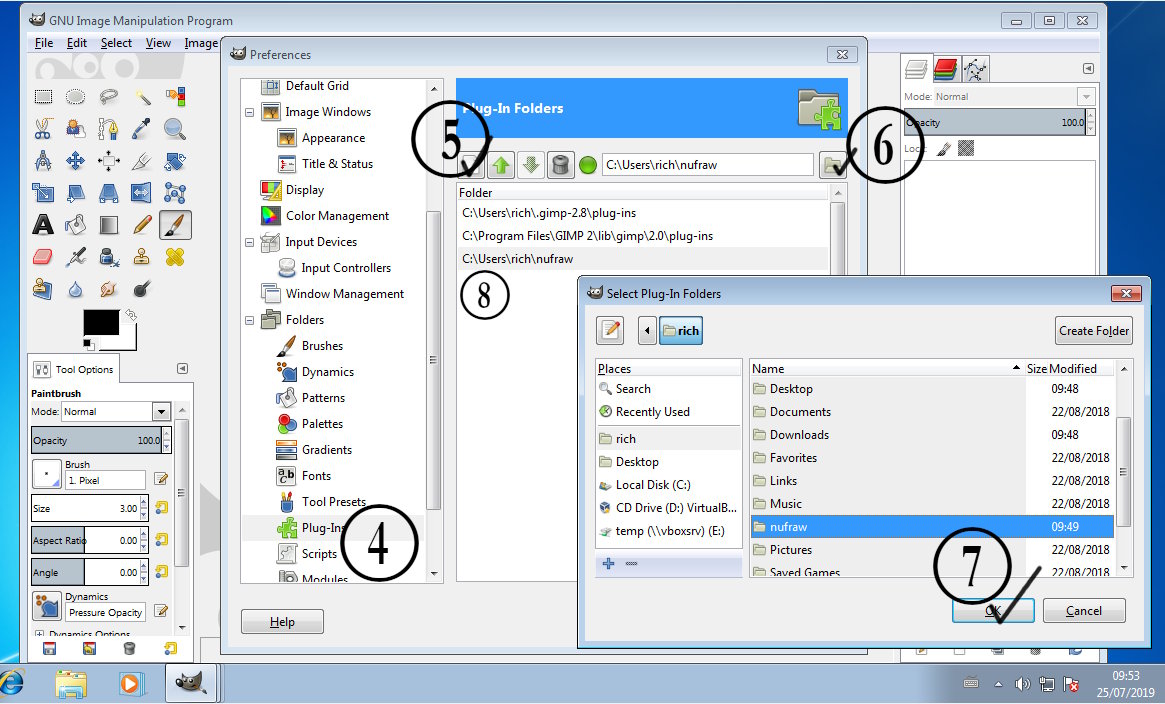Select Gradients in Preferences tree
The height and width of the screenshot is (704, 1165).
(x=326, y=449)
